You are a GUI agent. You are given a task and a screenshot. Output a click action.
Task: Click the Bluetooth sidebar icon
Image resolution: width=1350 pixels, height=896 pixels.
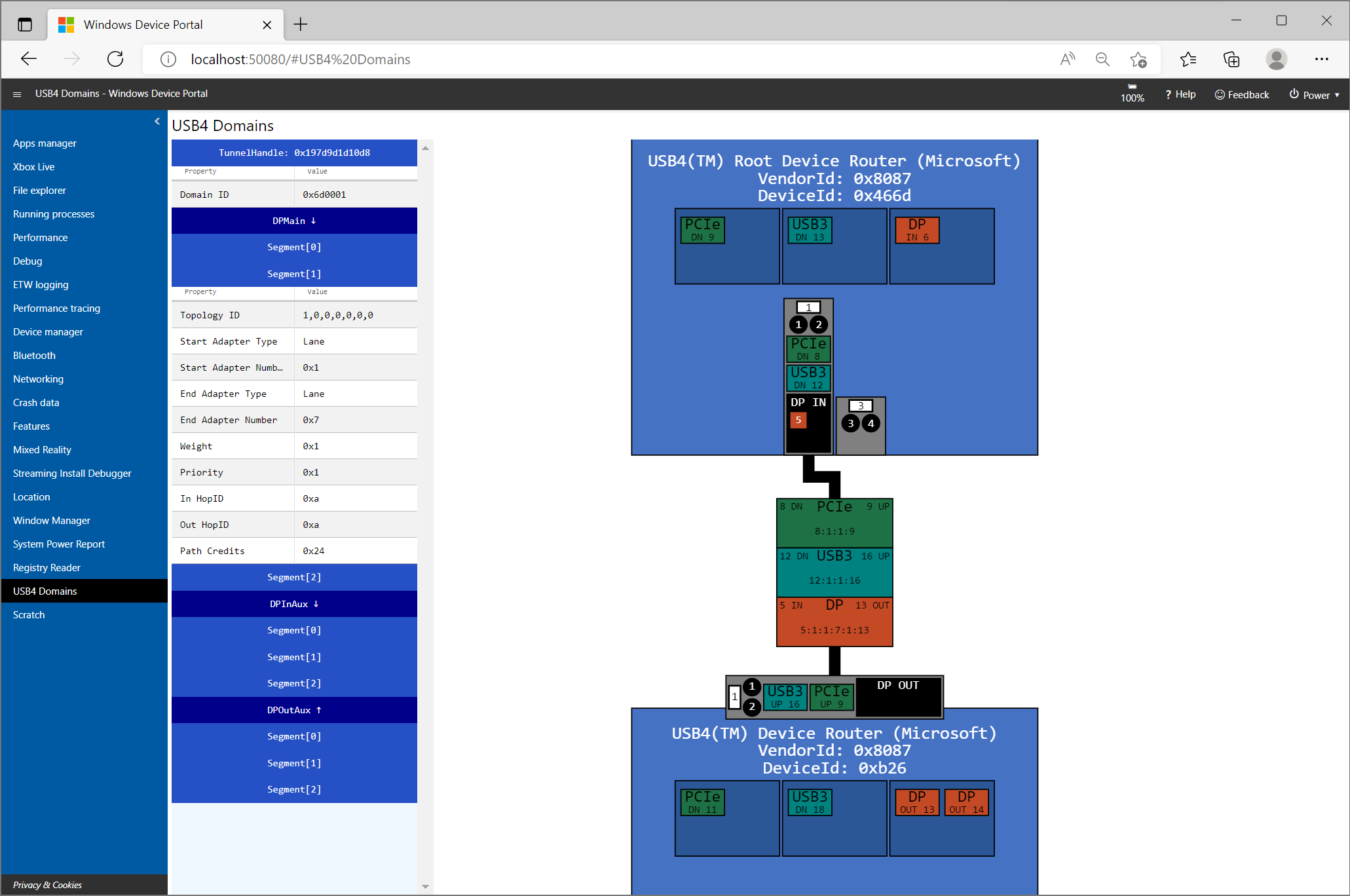click(35, 355)
